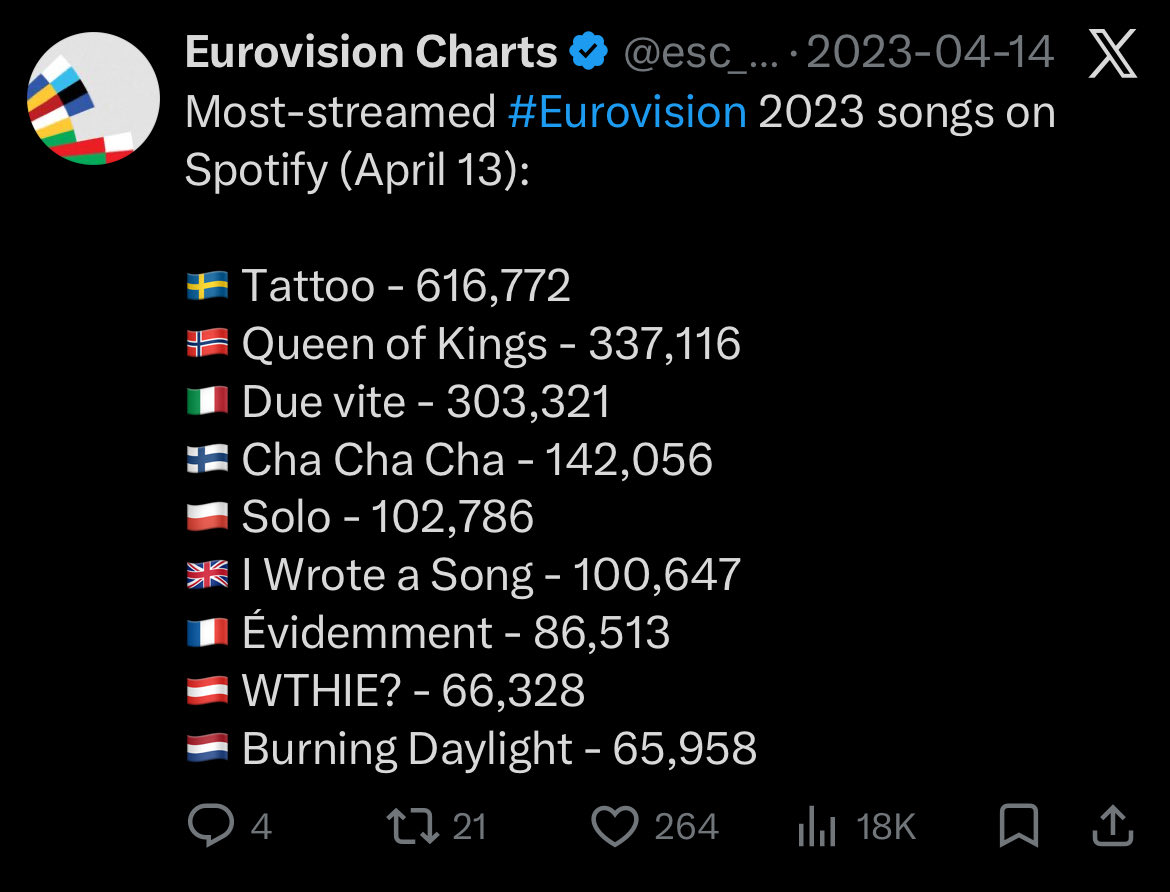This screenshot has height=892, width=1170.
Task: Click the Norwegian flag beside Queen of Kings
Action: (207, 345)
